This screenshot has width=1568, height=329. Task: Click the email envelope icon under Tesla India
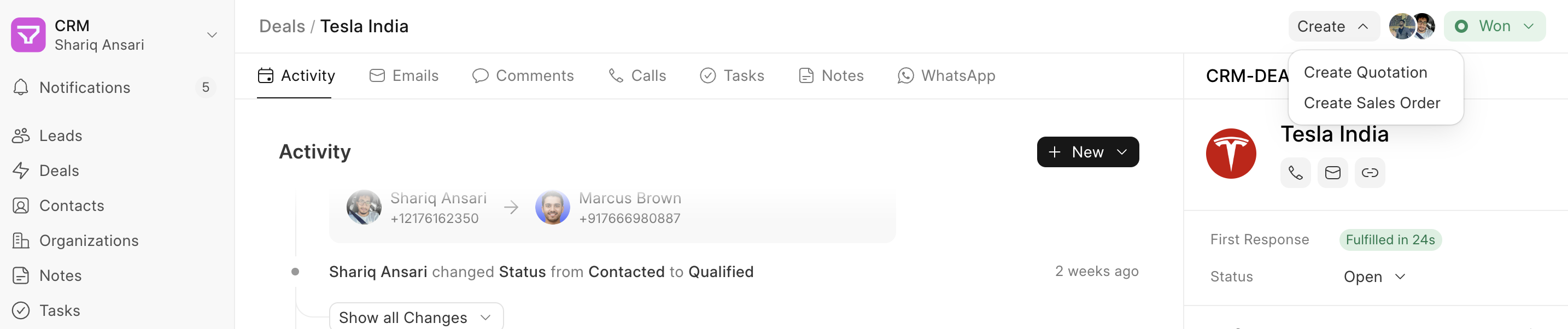click(1332, 173)
